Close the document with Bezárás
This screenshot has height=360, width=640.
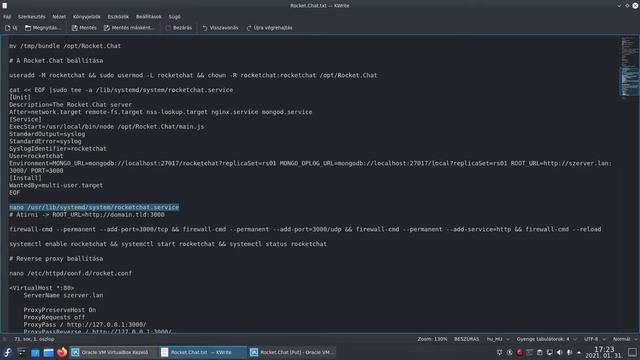pos(179,28)
